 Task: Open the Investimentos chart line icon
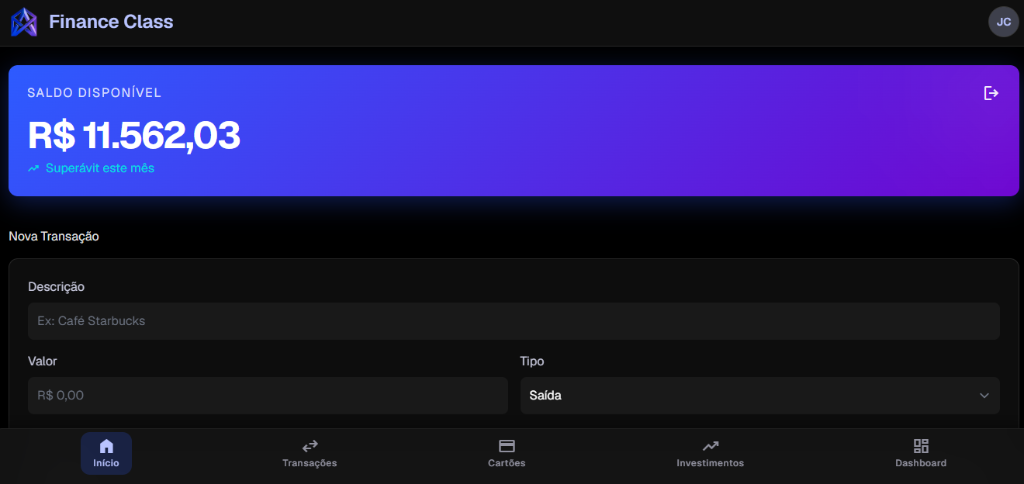pos(710,446)
